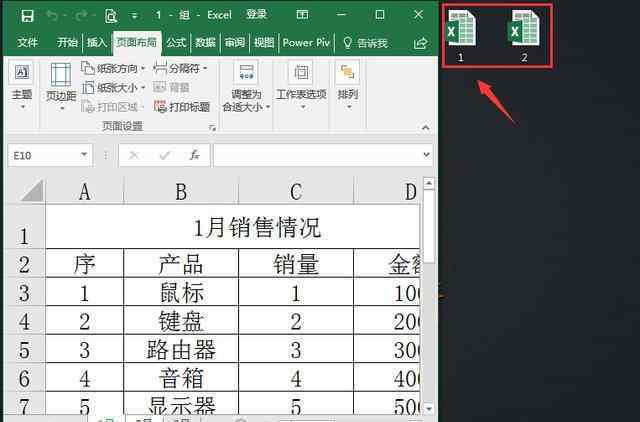The width and height of the screenshot is (640, 422).
Task: Open Page Setup dialog launcher
Action: point(212,128)
